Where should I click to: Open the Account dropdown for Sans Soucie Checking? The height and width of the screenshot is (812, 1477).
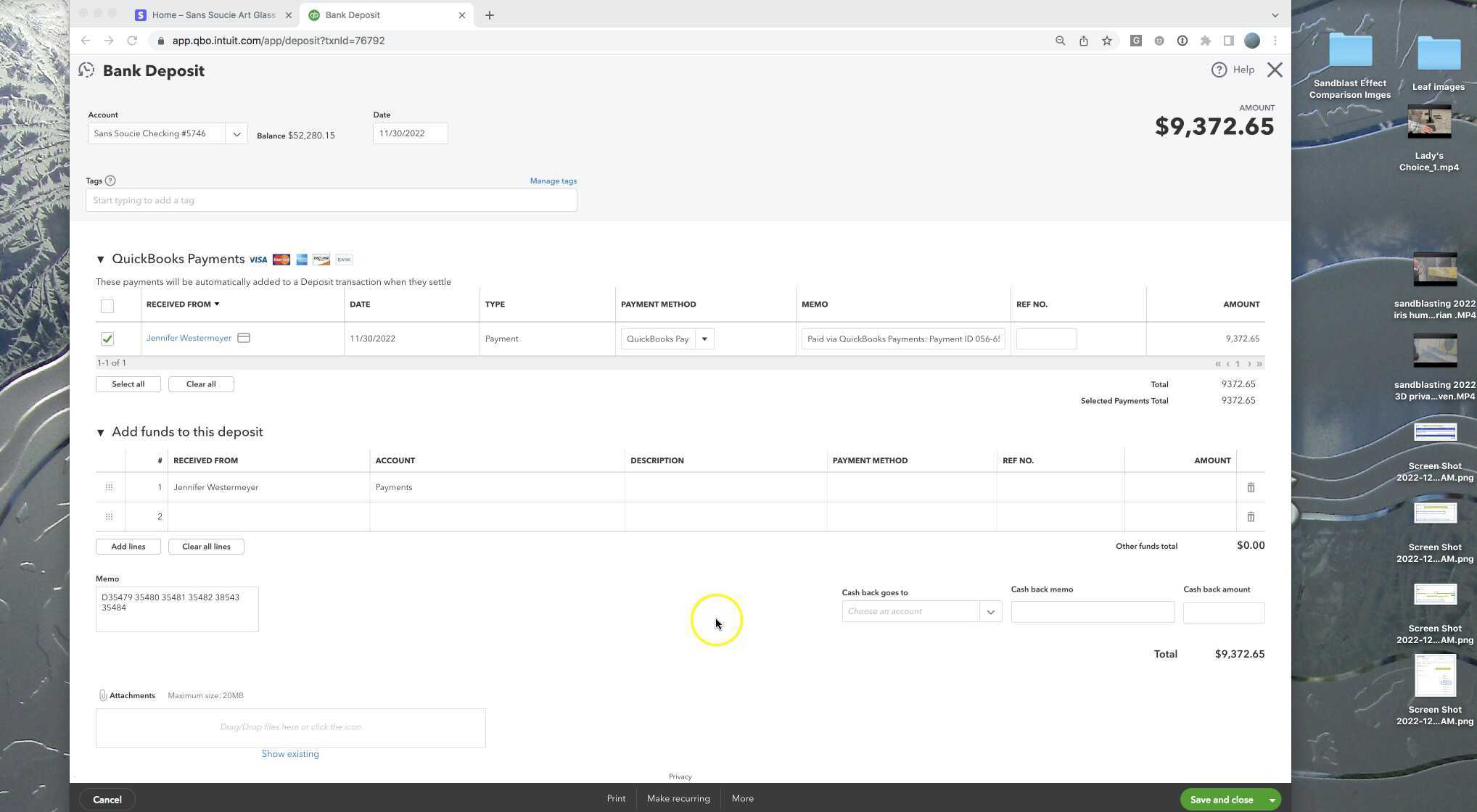pos(236,133)
